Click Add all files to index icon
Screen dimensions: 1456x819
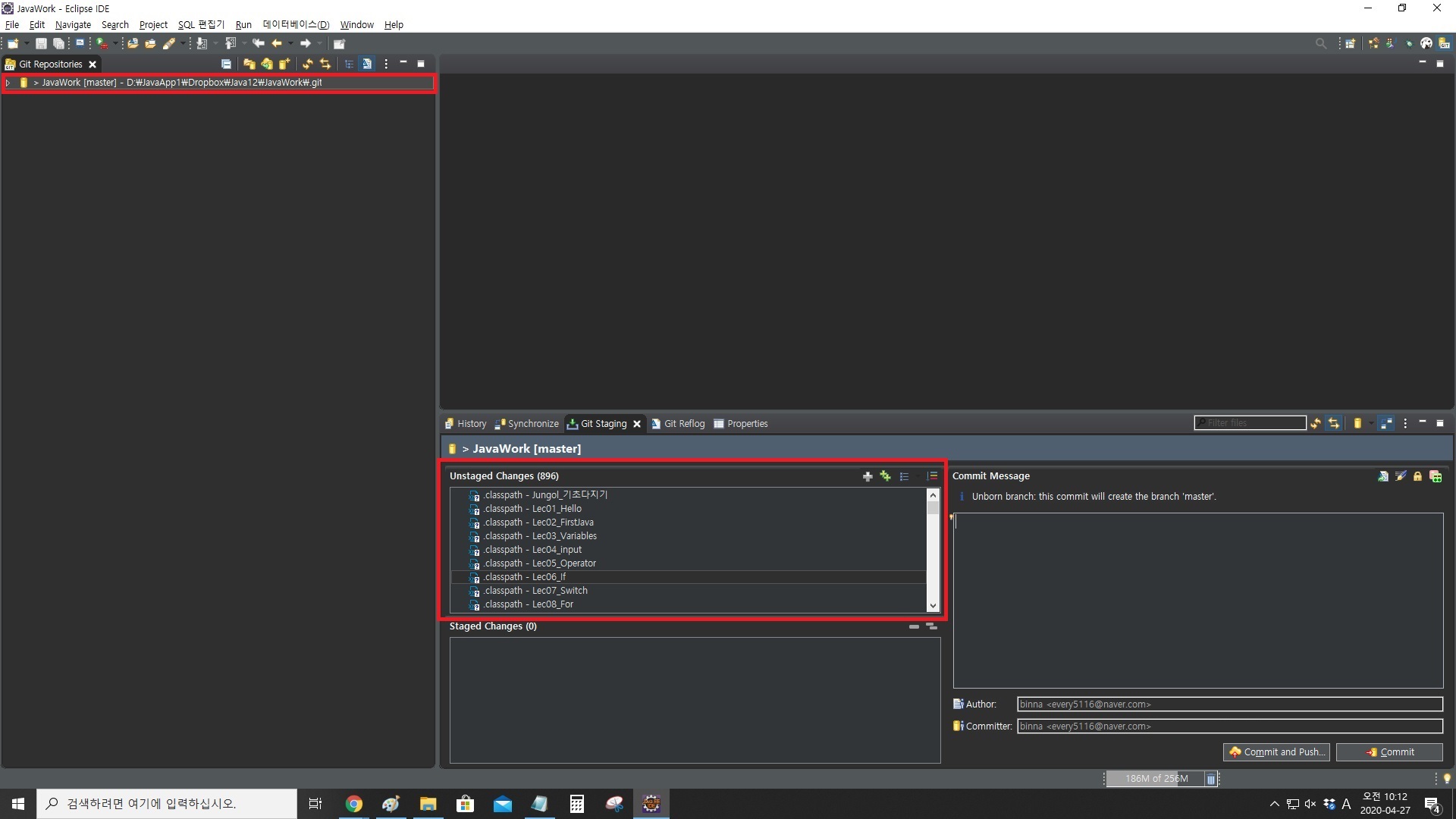coord(885,476)
